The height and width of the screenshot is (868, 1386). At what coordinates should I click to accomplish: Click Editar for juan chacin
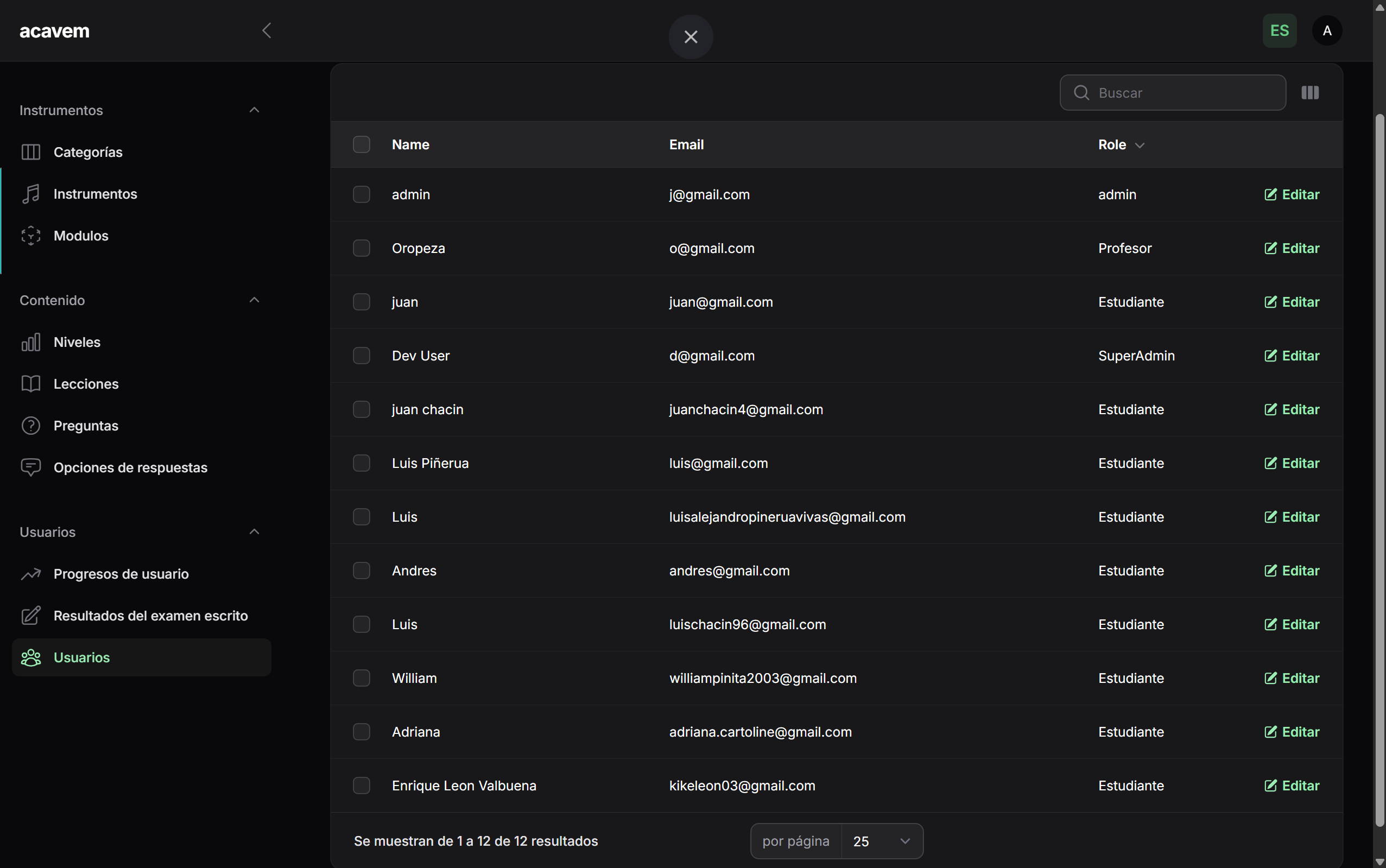click(1291, 409)
